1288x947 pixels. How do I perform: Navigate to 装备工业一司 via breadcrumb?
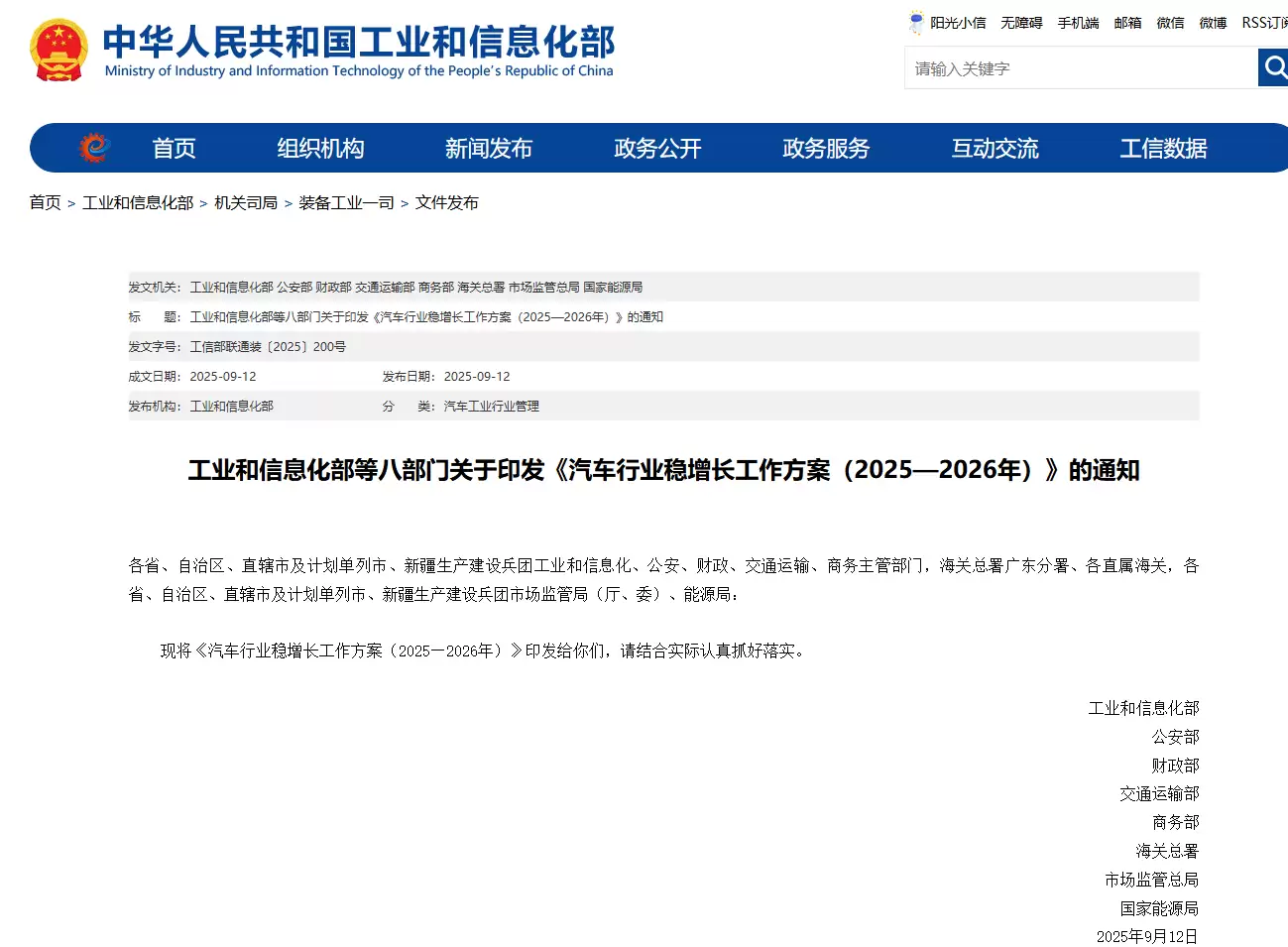pos(346,201)
